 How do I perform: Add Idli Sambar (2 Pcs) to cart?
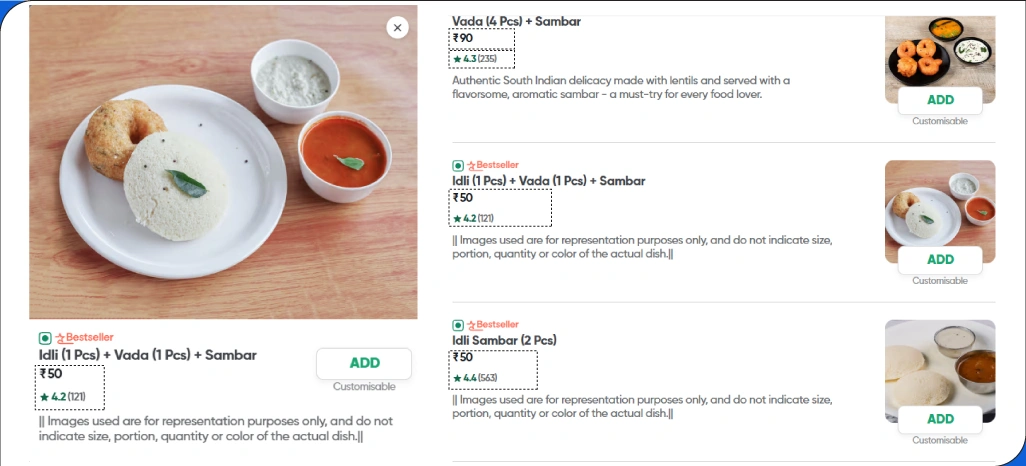(x=940, y=419)
